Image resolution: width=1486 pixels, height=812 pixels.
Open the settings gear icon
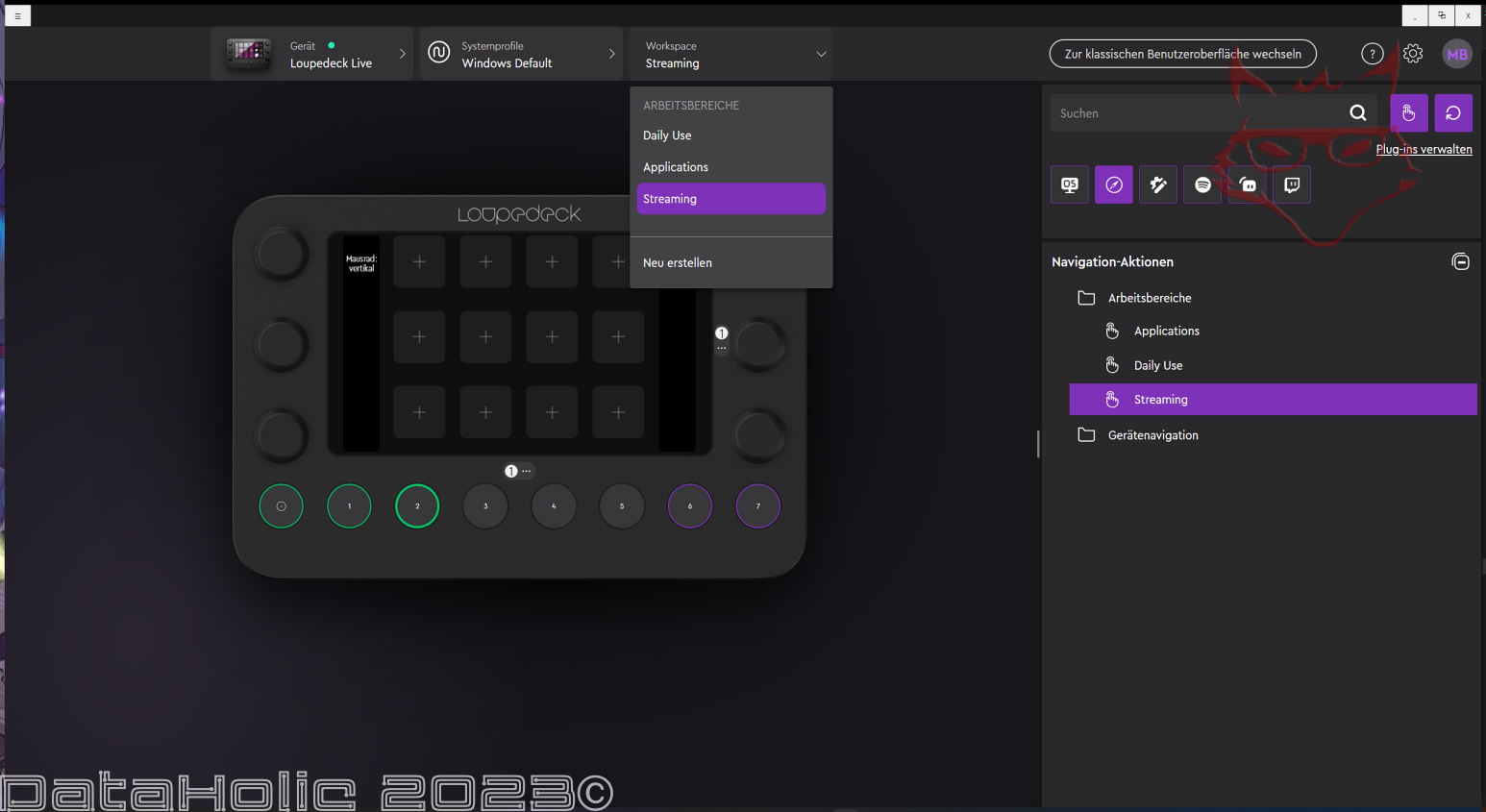pyautogui.click(x=1413, y=54)
